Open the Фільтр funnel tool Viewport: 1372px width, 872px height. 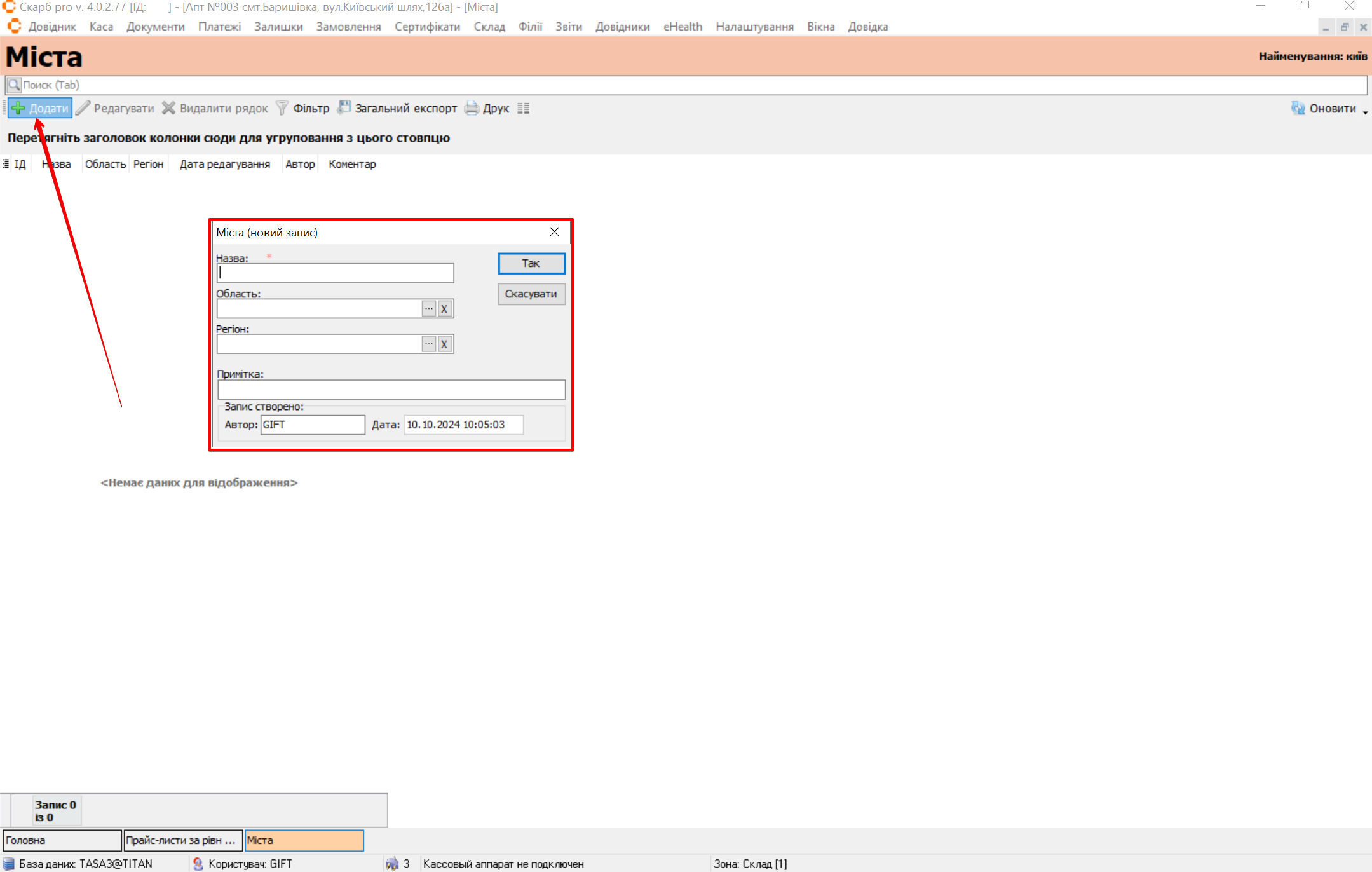tap(282, 108)
